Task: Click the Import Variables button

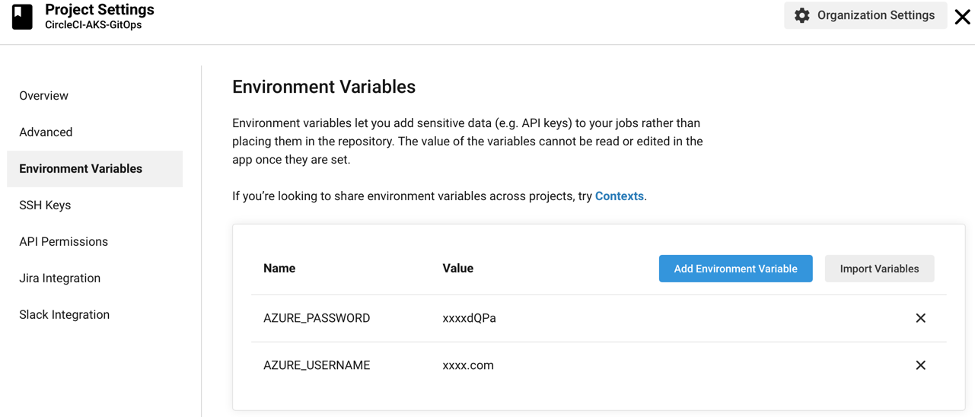Action: [x=879, y=269]
